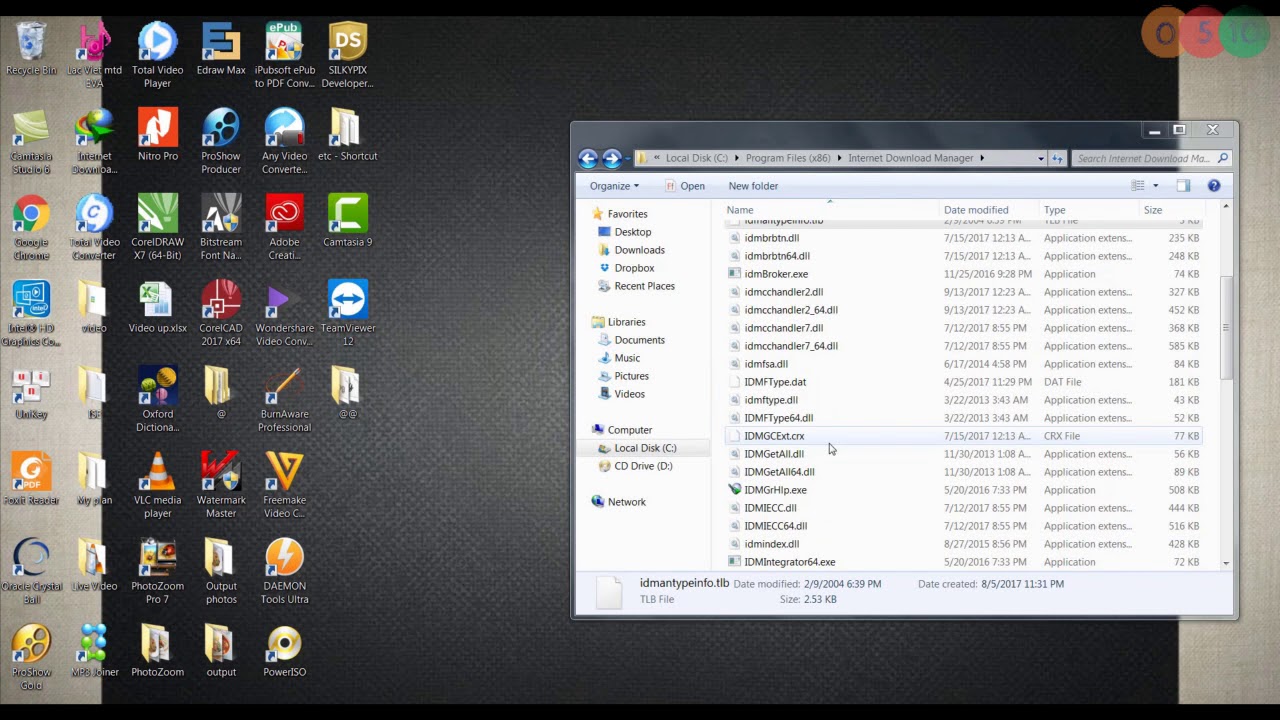Image resolution: width=1280 pixels, height=720 pixels.
Task: Click the Open toolbar button
Action: pyautogui.click(x=685, y=186)
